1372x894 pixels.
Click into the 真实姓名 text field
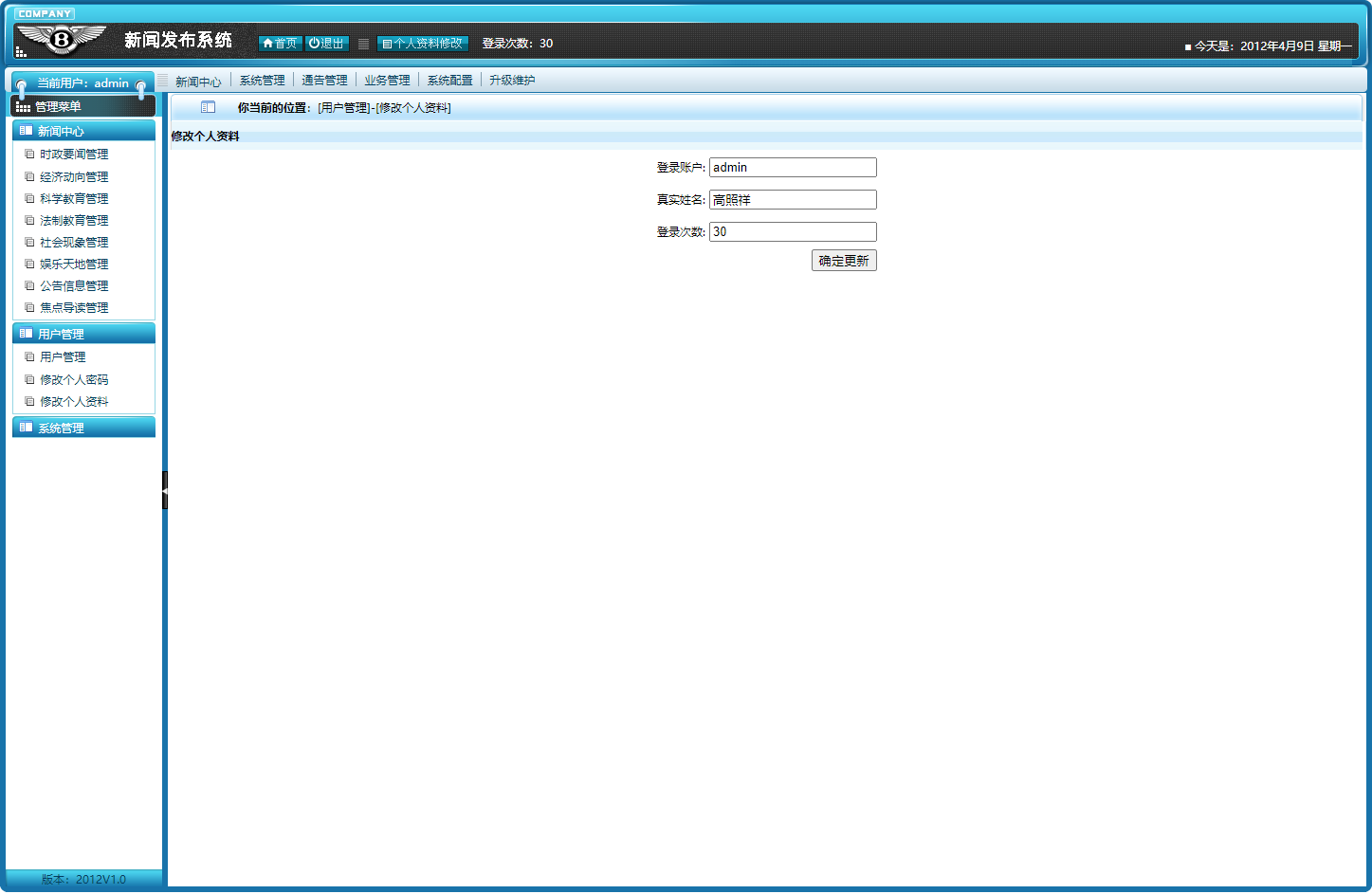click(793, 200)
